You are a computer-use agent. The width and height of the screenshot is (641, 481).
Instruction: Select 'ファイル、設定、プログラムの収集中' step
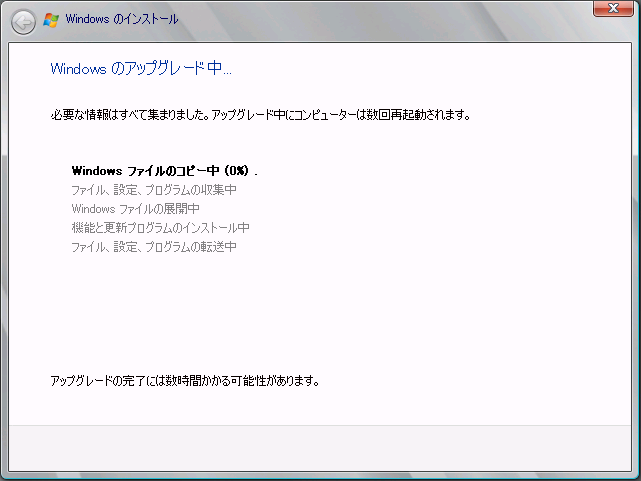(154, 190)
